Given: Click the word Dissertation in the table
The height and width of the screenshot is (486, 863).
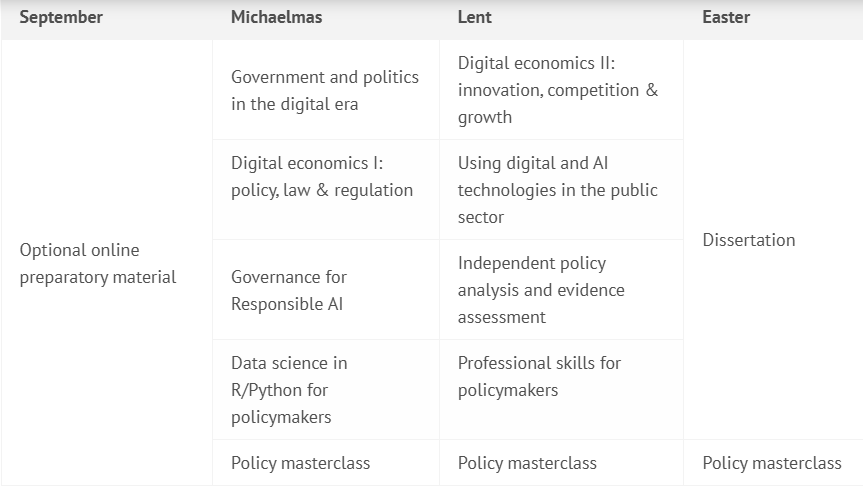Looking at the screenshot, I should click(749, 240).
